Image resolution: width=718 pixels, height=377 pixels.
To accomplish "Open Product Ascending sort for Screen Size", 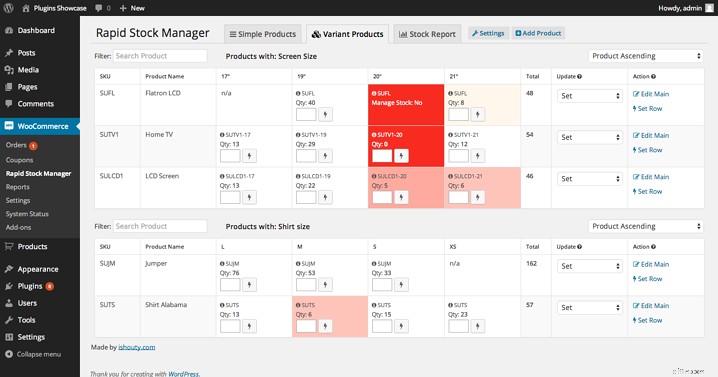I will click(x=646, y=56).
